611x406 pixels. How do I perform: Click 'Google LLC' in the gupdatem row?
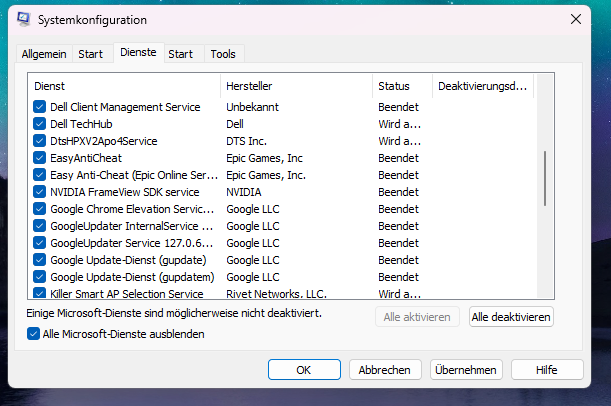(x=253, y=277)
